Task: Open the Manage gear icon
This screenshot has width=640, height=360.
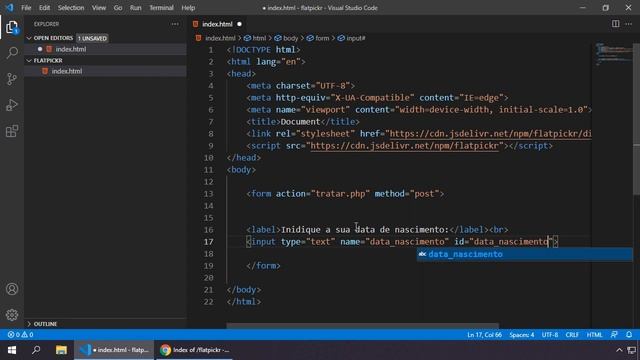Action: pos(12,315)
